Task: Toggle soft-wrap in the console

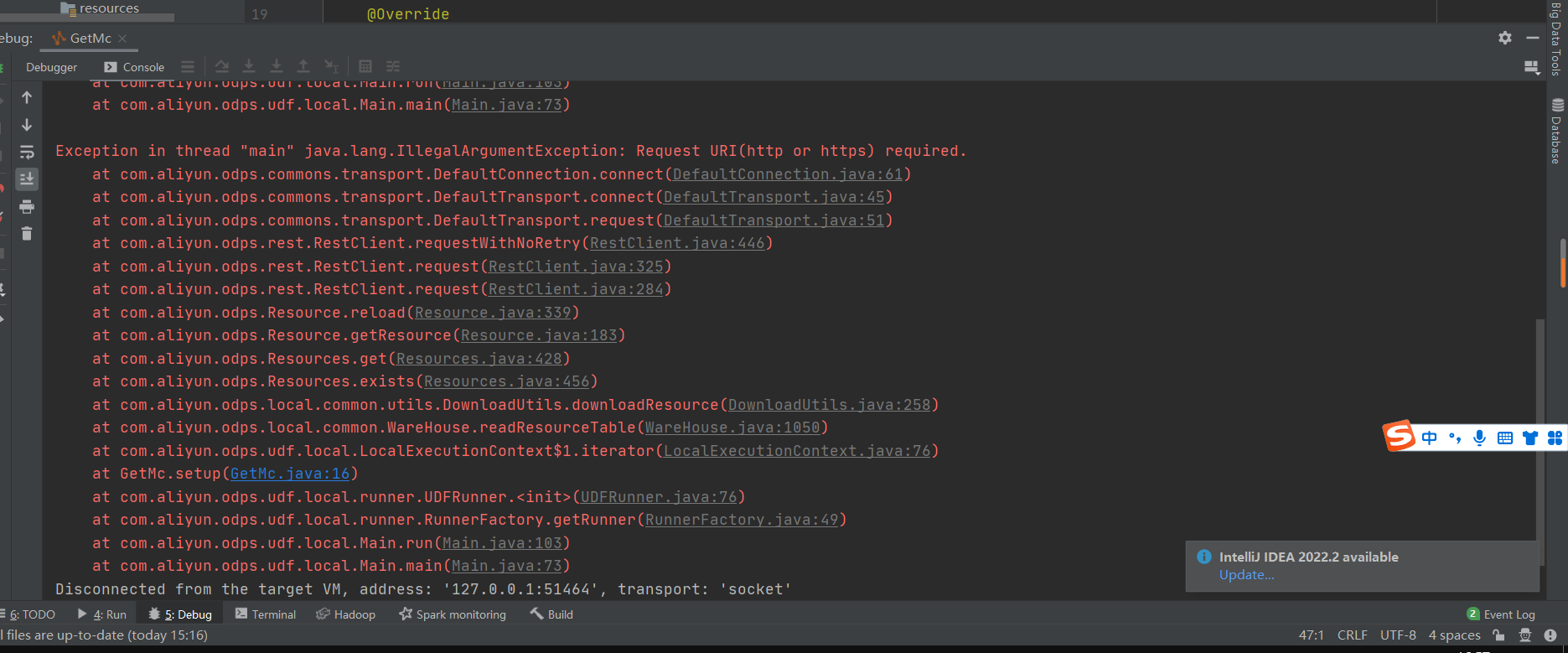Action: coord(27,152)
